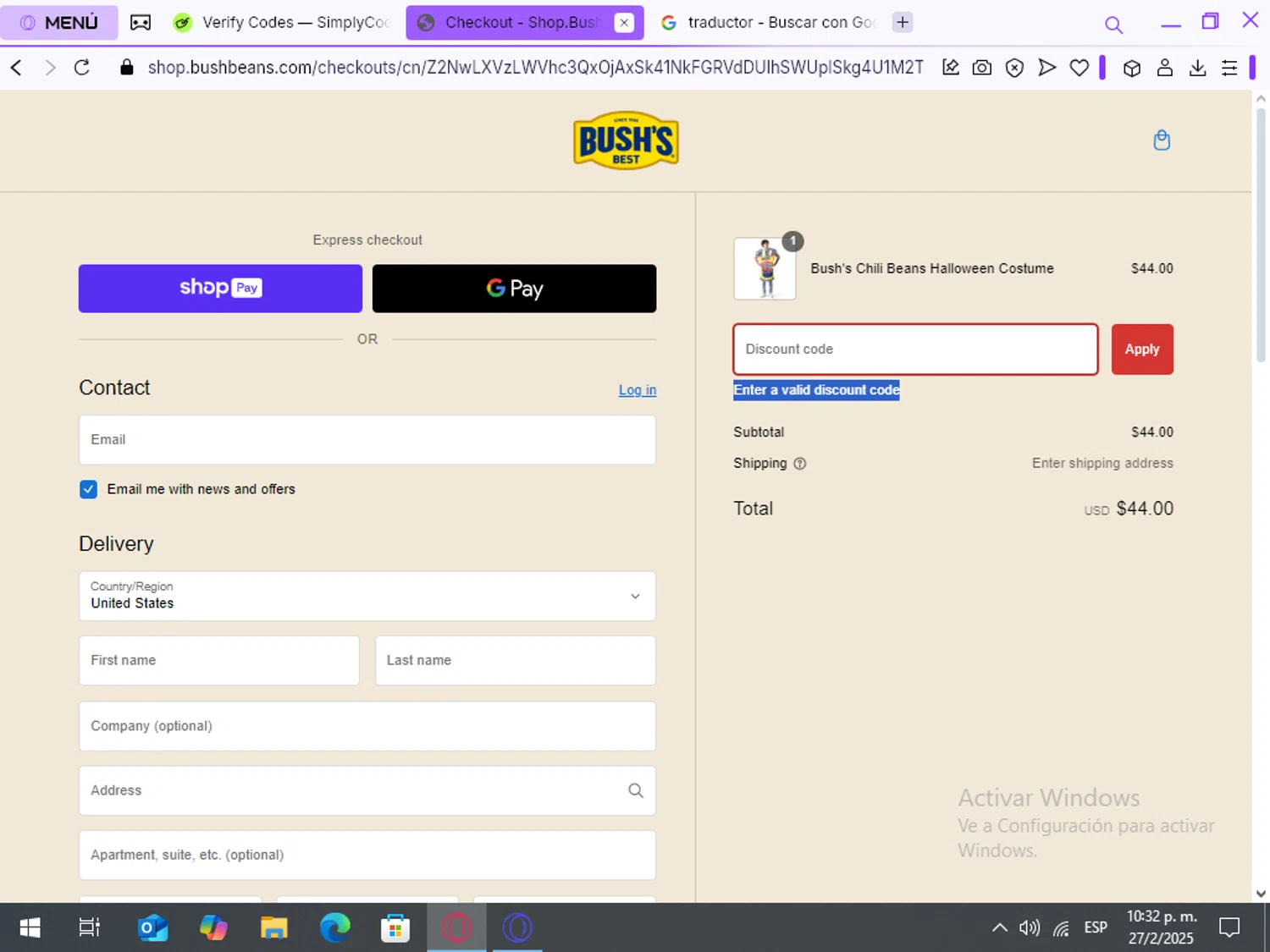1270x952 pixels.
Task: Switch to the Verify Codes — SimplyCodes tab
Action: 282,23
